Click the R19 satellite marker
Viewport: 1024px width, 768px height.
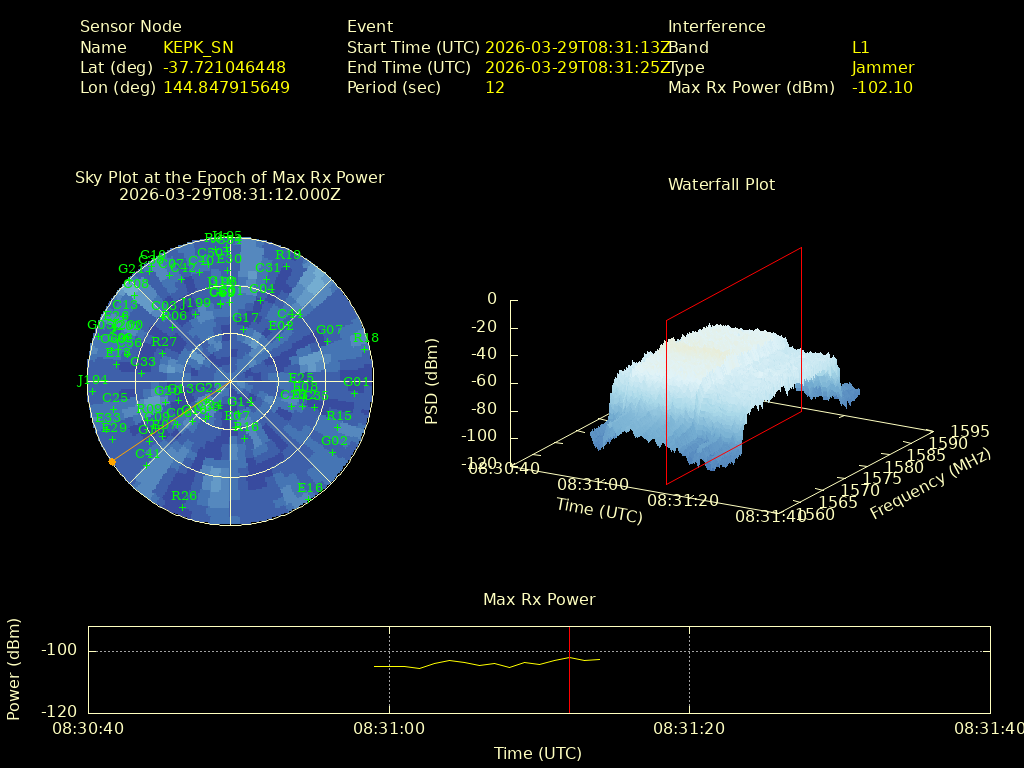pyautogui.click(x=286, y=266)
